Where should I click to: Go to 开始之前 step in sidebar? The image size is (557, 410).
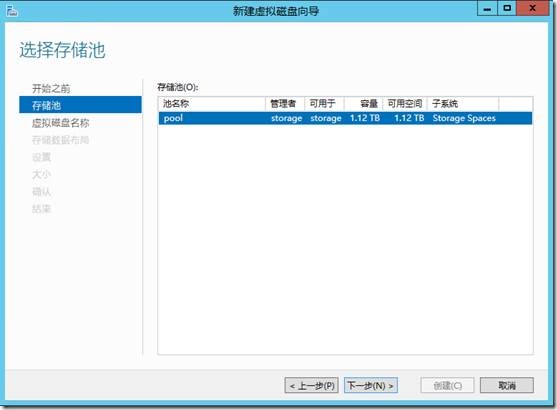tap(51, 88)
